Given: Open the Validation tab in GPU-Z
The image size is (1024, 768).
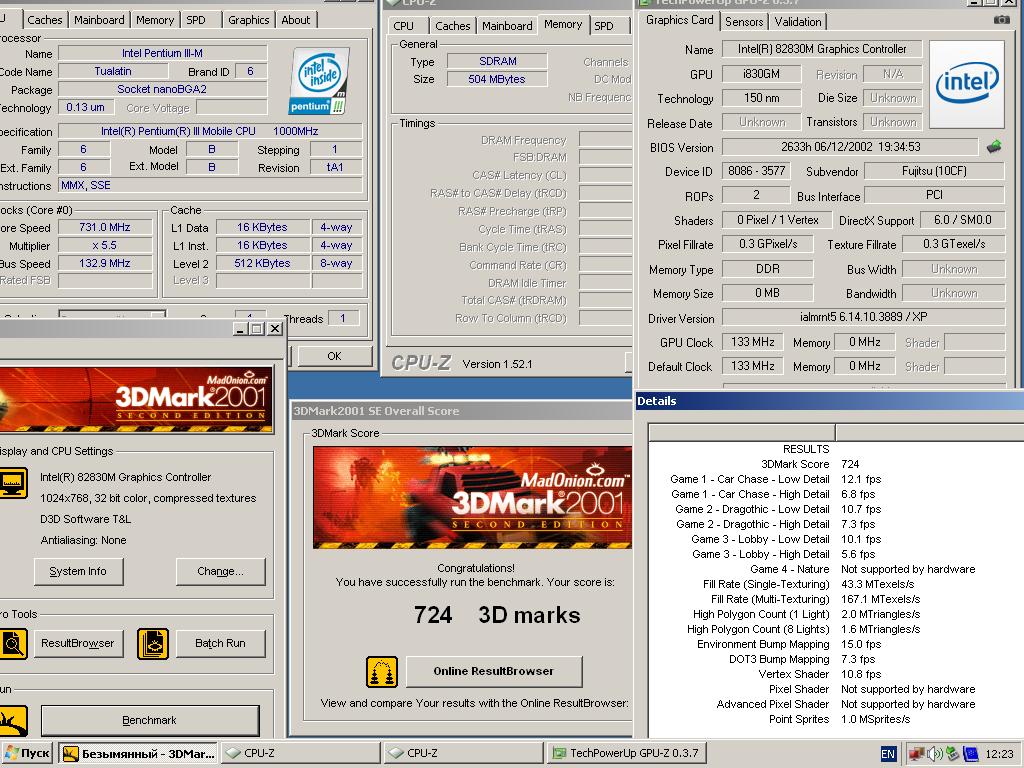Looking at the screenshot, I should coord(797,22).
